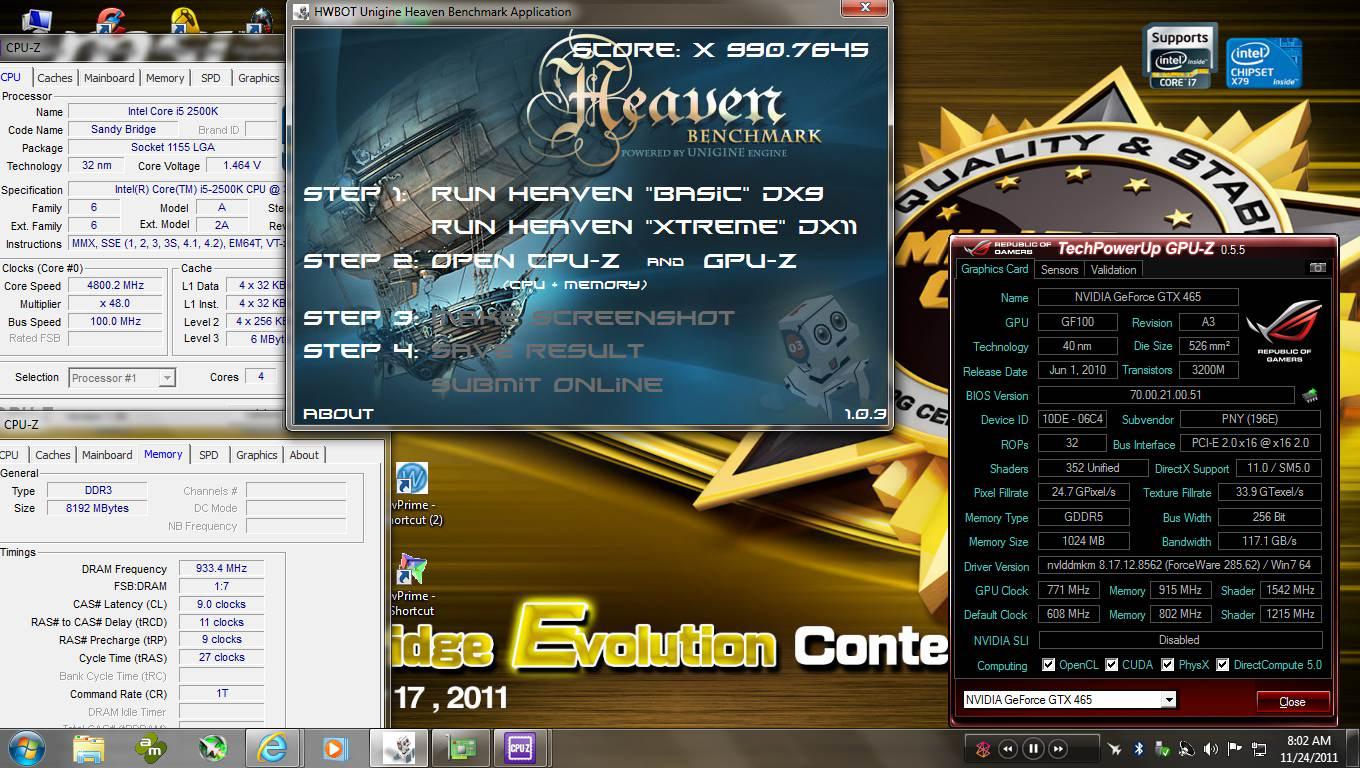Viewport: 1360px width, 768px height.
Task: Open the Action Center flag icon
Action: point(1235,748)
